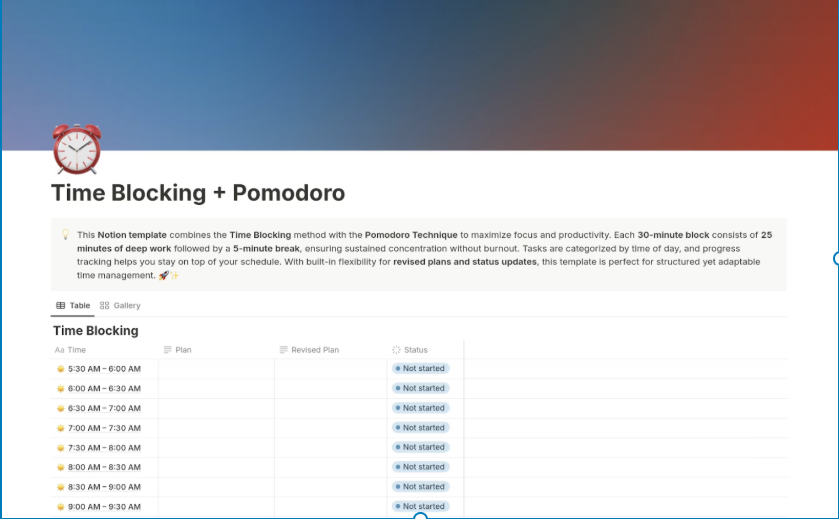Click Revised Plan cell for 8:30 AM – 9:00 AM

click(x=331, y=487)
